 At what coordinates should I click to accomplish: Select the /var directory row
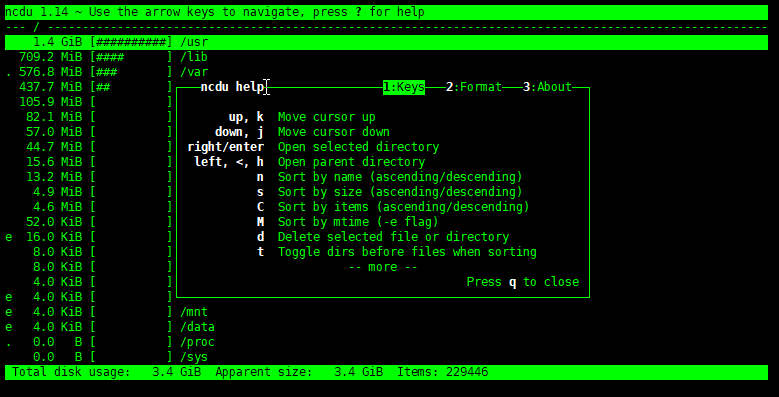click(386, 72)
